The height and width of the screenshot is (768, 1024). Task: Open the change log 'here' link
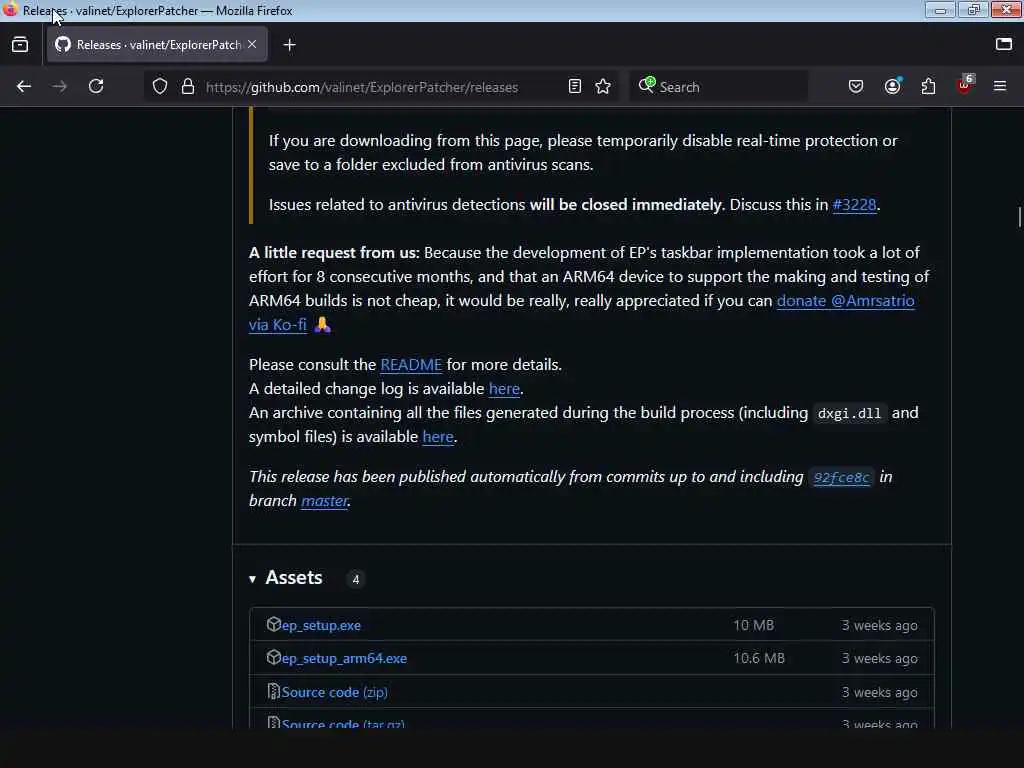504,389
